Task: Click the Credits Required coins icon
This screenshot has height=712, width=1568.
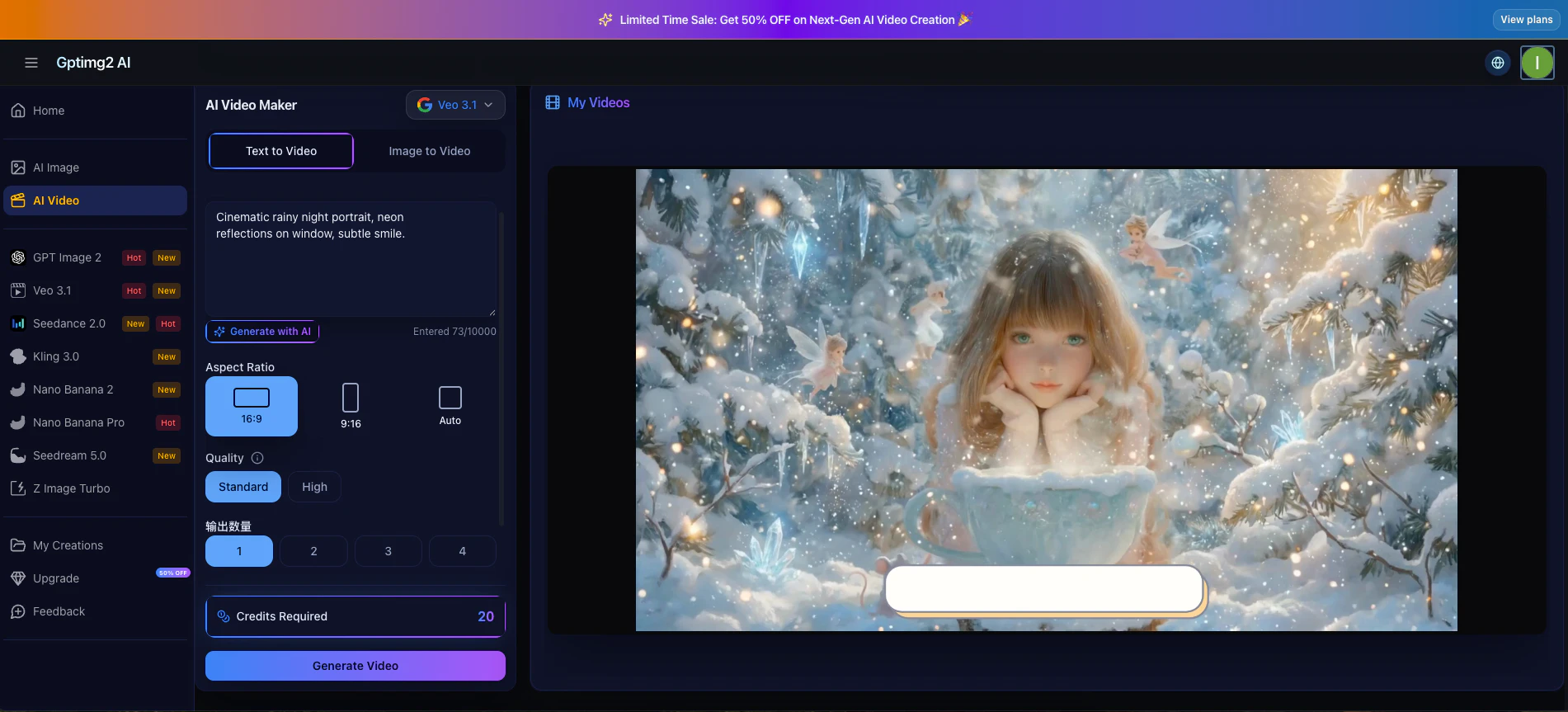Action: tap(223, 616)
